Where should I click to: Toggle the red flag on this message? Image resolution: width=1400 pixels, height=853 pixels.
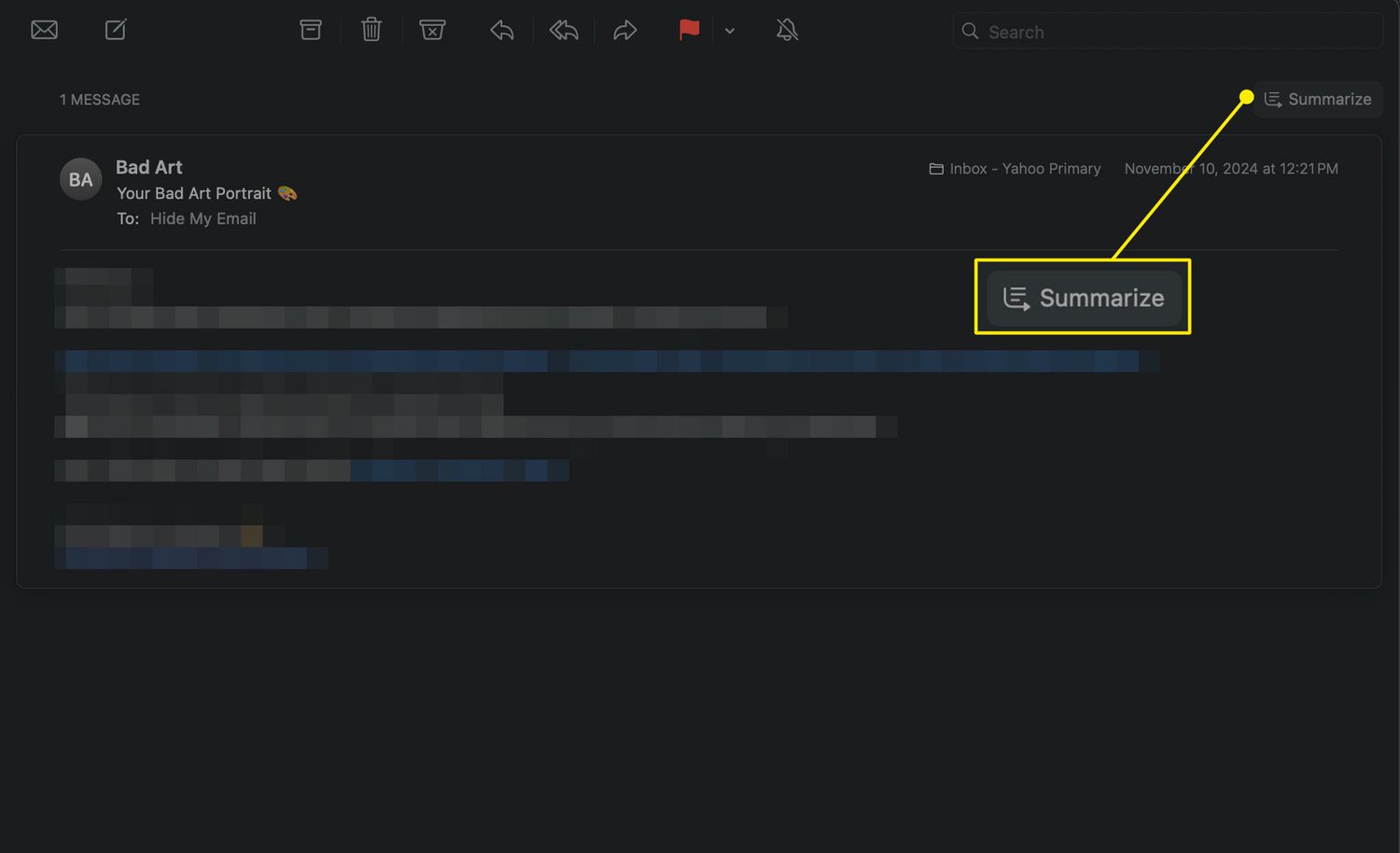[x=689, y=30]
